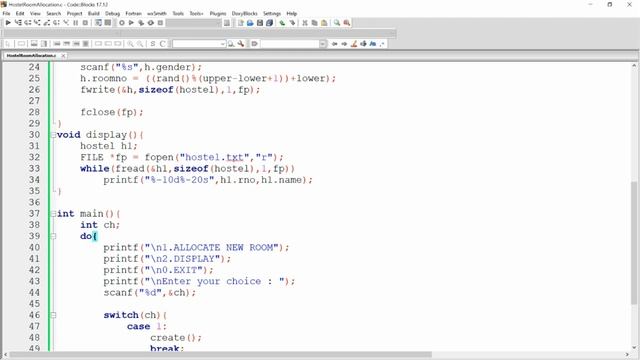Open Find with the magnifier icon

(x=337, y=23)
